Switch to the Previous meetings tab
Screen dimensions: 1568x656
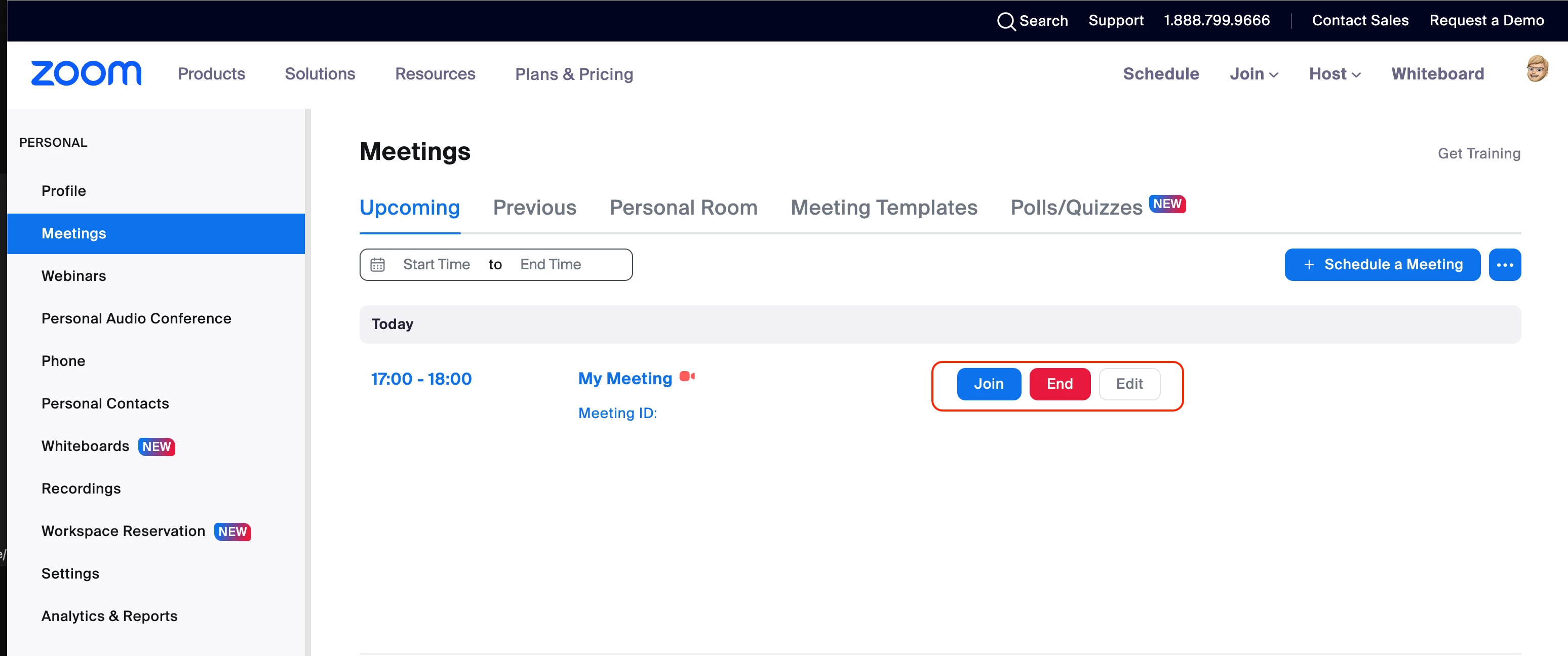tap(534, 208)
